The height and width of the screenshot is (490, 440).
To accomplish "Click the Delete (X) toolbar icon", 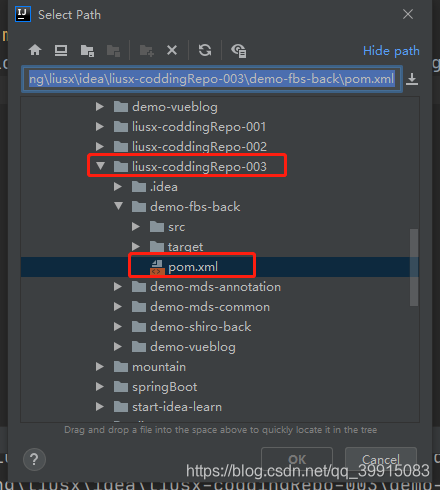I will tap(172, 50).
